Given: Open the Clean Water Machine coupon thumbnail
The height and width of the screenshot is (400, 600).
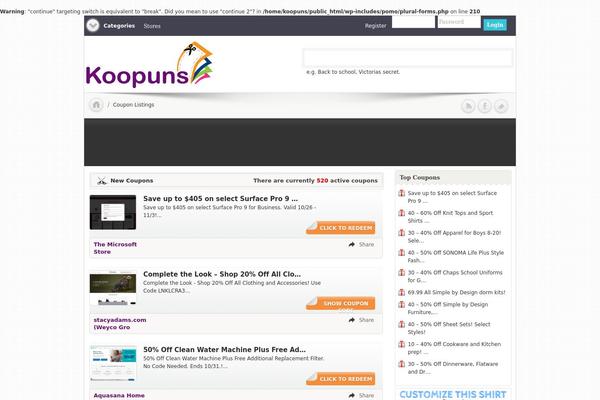Looking at the screenshot, I should 113,363.
